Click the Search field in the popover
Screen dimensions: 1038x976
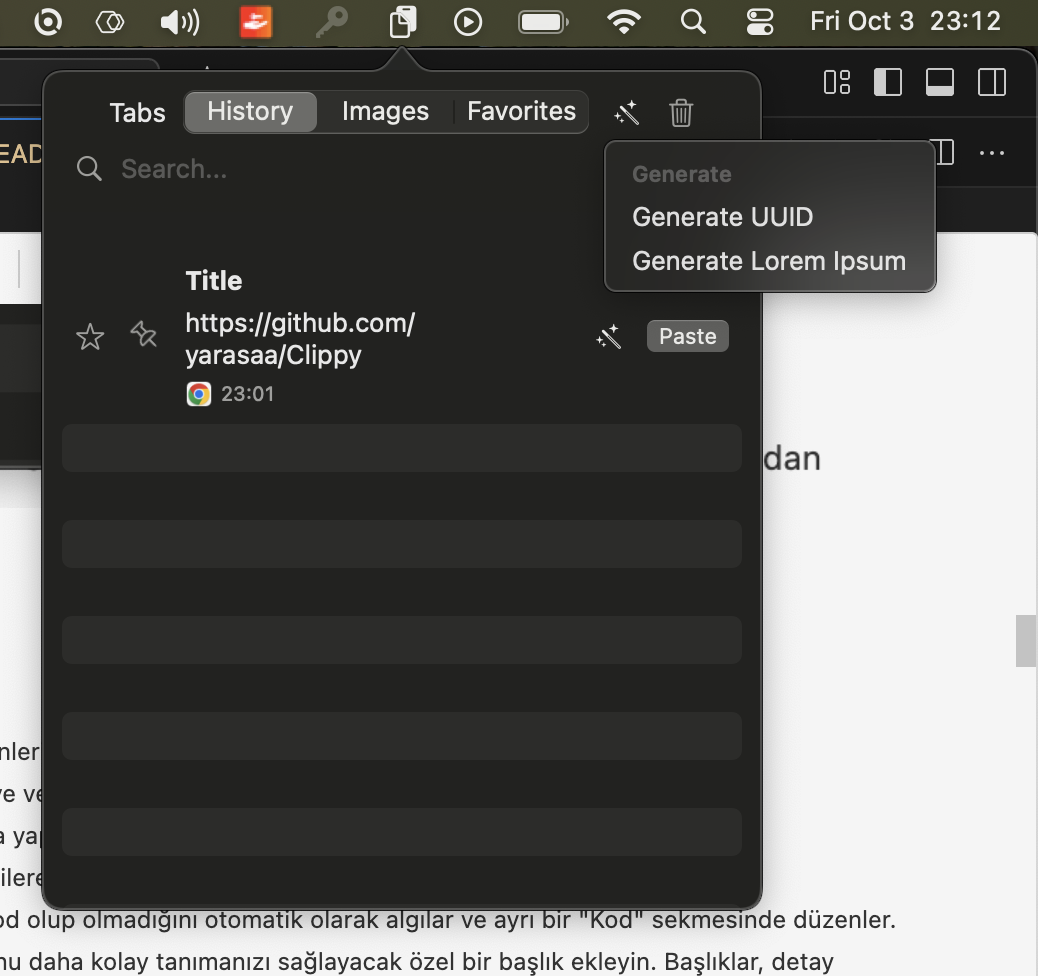pos(300,168)
